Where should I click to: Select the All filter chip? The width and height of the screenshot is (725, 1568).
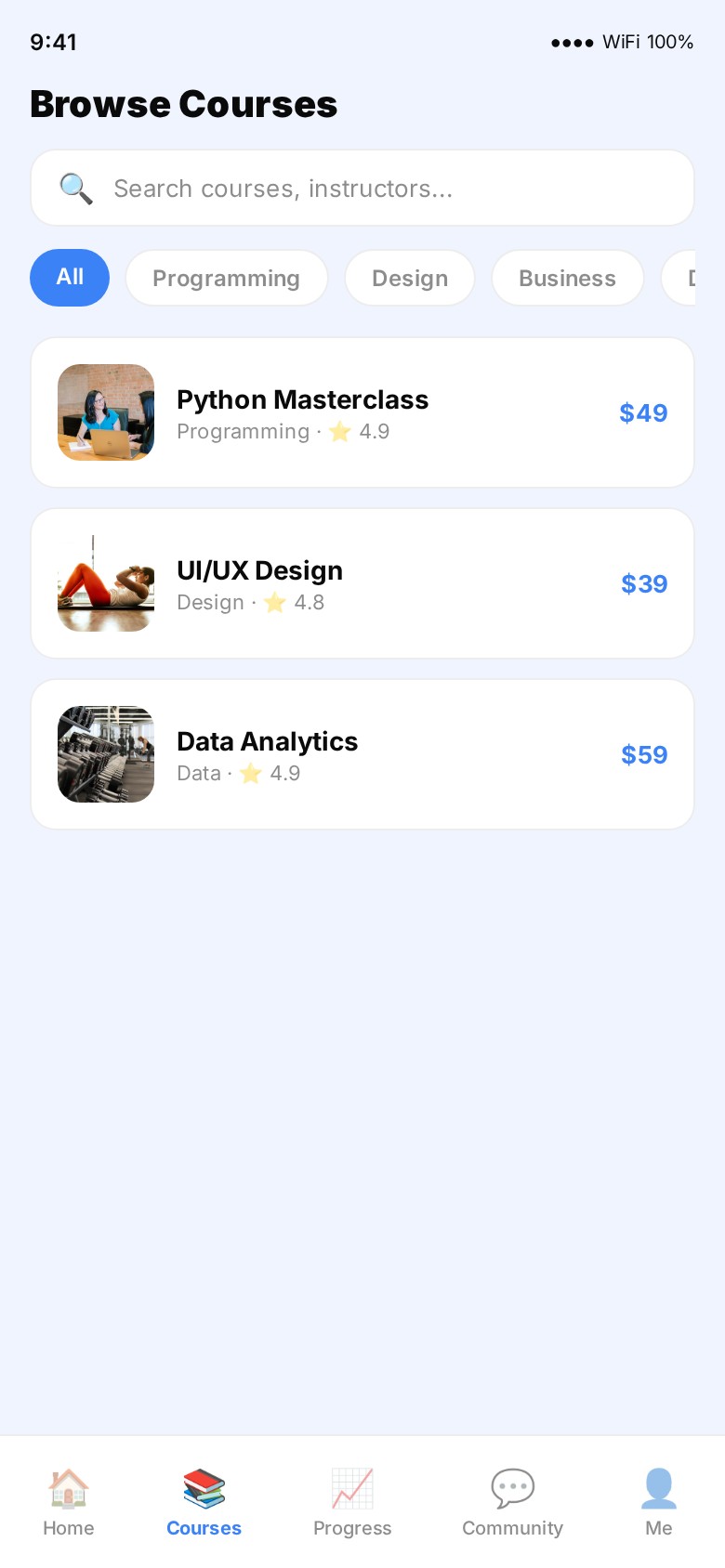pos(70,278)
